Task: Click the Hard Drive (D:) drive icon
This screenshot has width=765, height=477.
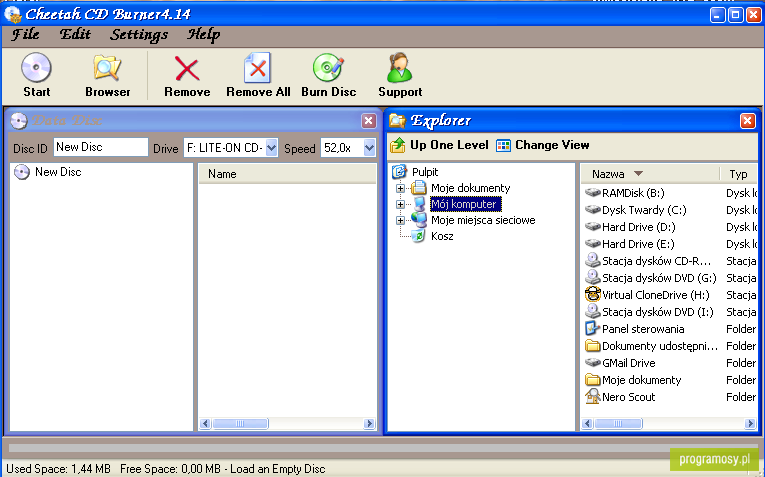Action: pyautogui.click(x=592, y=227)
